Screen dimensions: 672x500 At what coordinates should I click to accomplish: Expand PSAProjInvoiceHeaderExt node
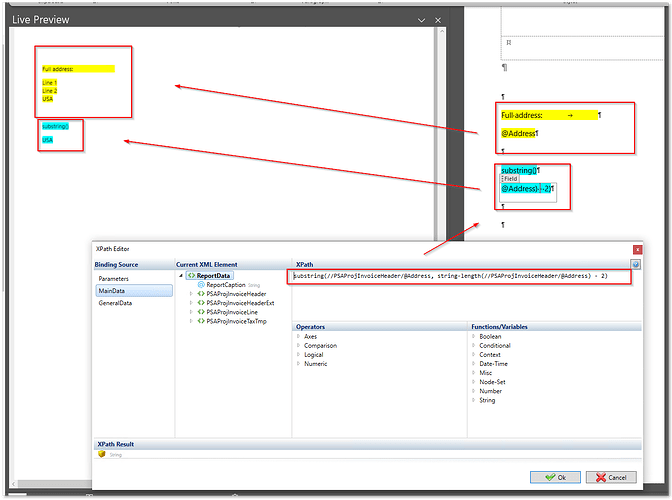[191, 303]
